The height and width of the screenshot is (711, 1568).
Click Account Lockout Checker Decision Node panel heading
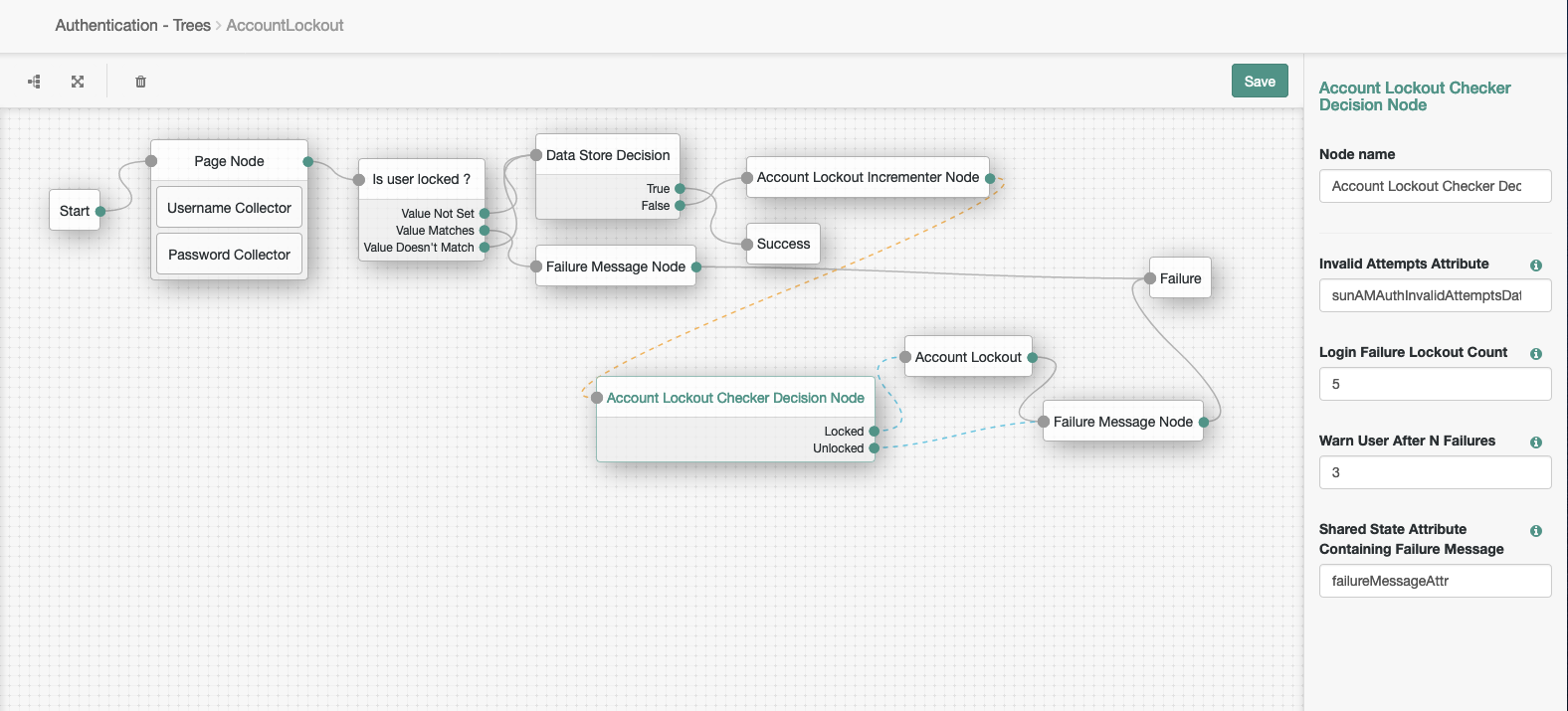click(x=1415, y=96)
